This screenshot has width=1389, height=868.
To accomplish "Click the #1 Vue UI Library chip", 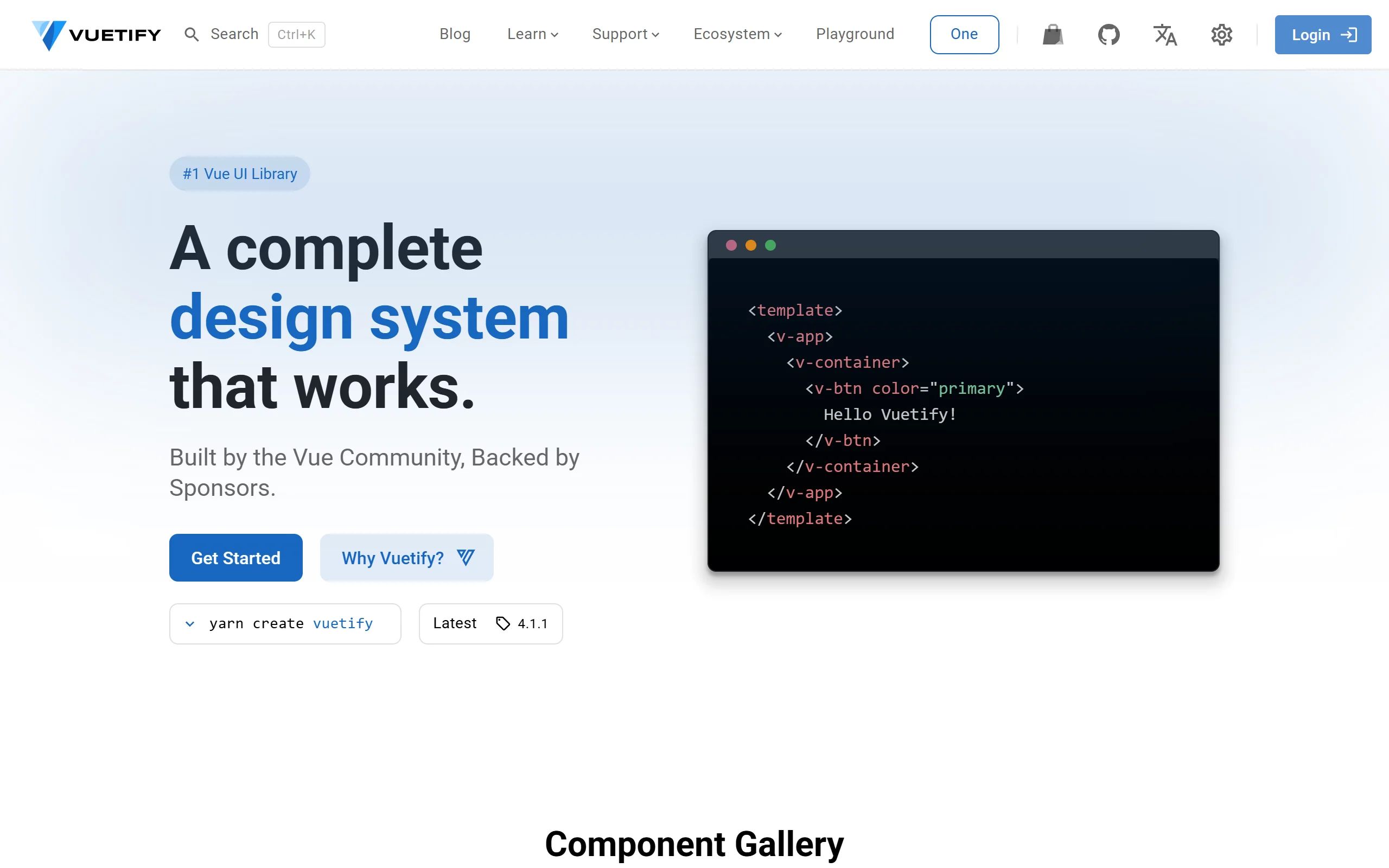I will click(239, 174).
